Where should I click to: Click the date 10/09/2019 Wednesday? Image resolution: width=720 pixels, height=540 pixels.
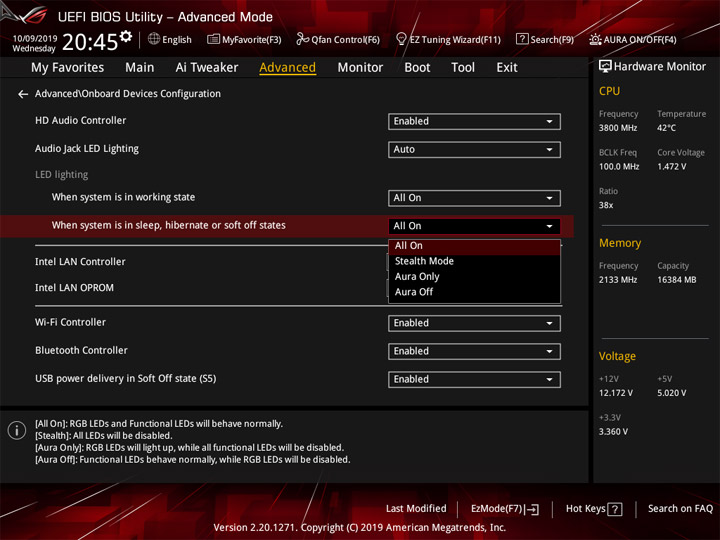point(34,43)
